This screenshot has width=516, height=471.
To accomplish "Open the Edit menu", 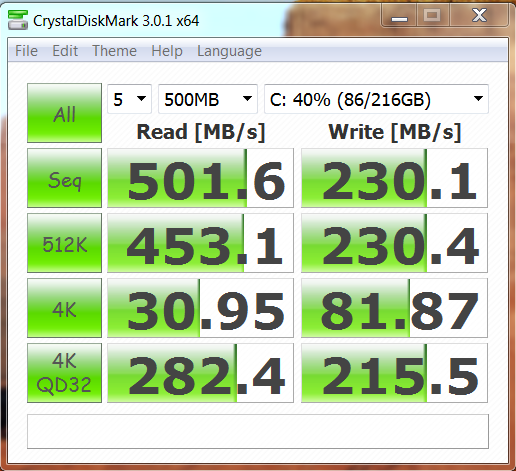I will click(x=65, y=51).
